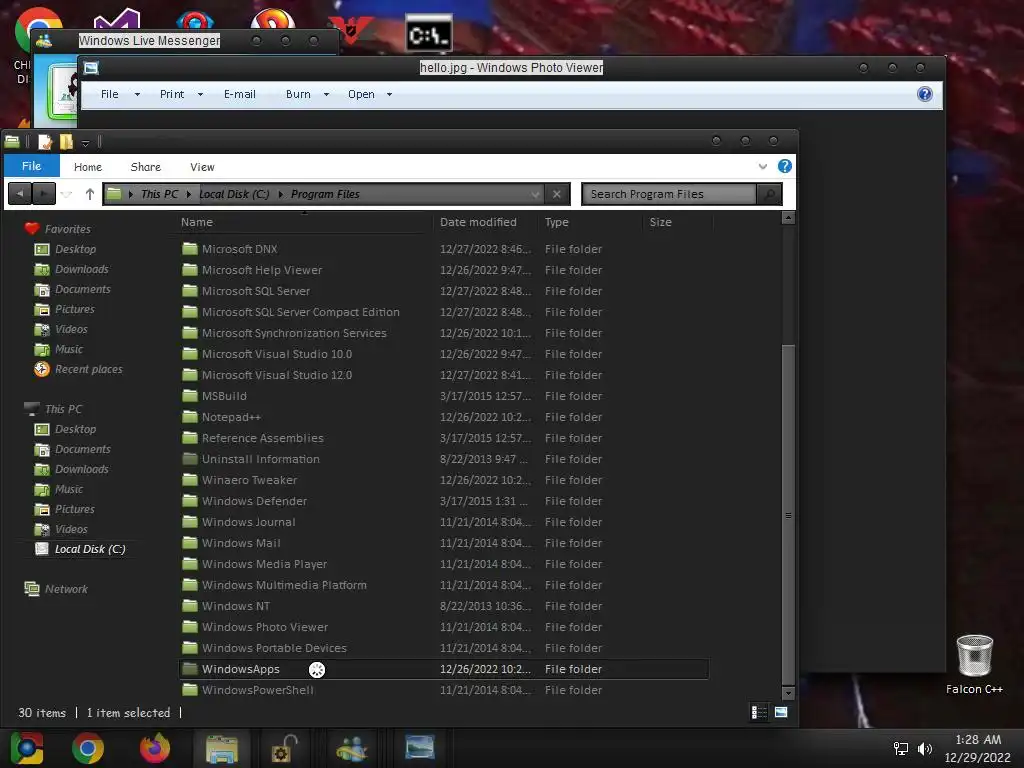Go forward with Explorer forward arrow
The height and width of the screenshot is (768, 1024).
coord(44,194)
